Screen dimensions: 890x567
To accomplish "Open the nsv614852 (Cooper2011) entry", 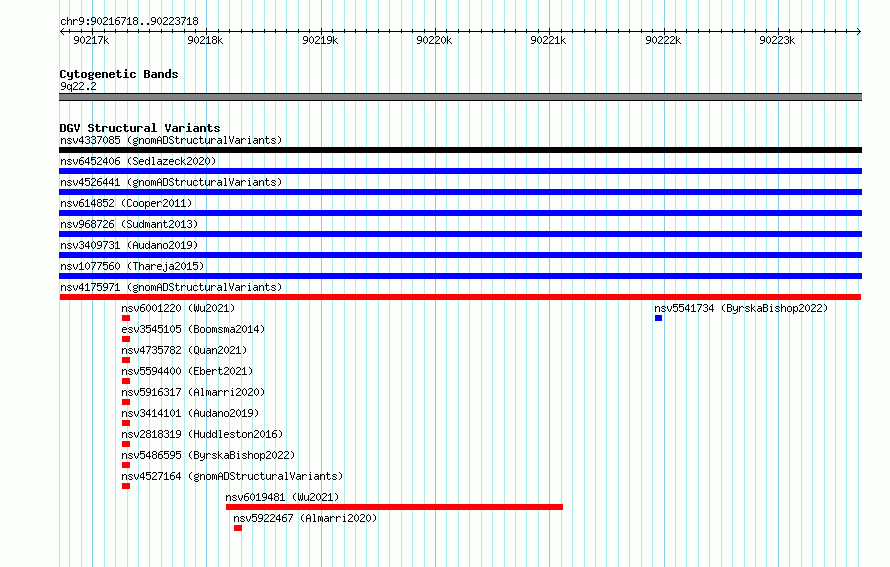I will click(x=126, y=203).
